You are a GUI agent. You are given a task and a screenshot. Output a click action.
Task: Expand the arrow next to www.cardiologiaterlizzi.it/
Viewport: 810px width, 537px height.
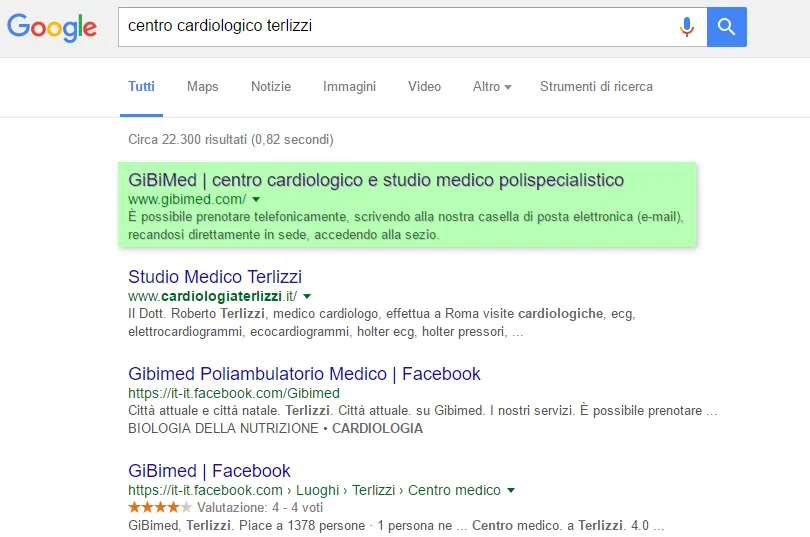point(307,296)
